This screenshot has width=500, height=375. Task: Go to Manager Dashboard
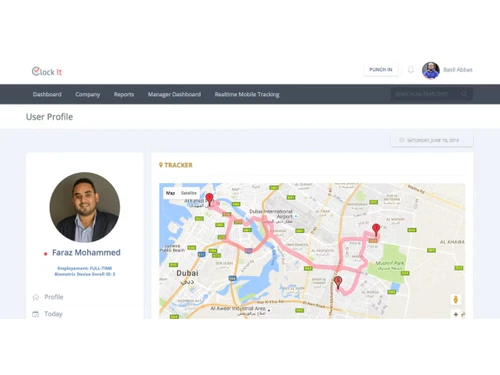point(174,94)
